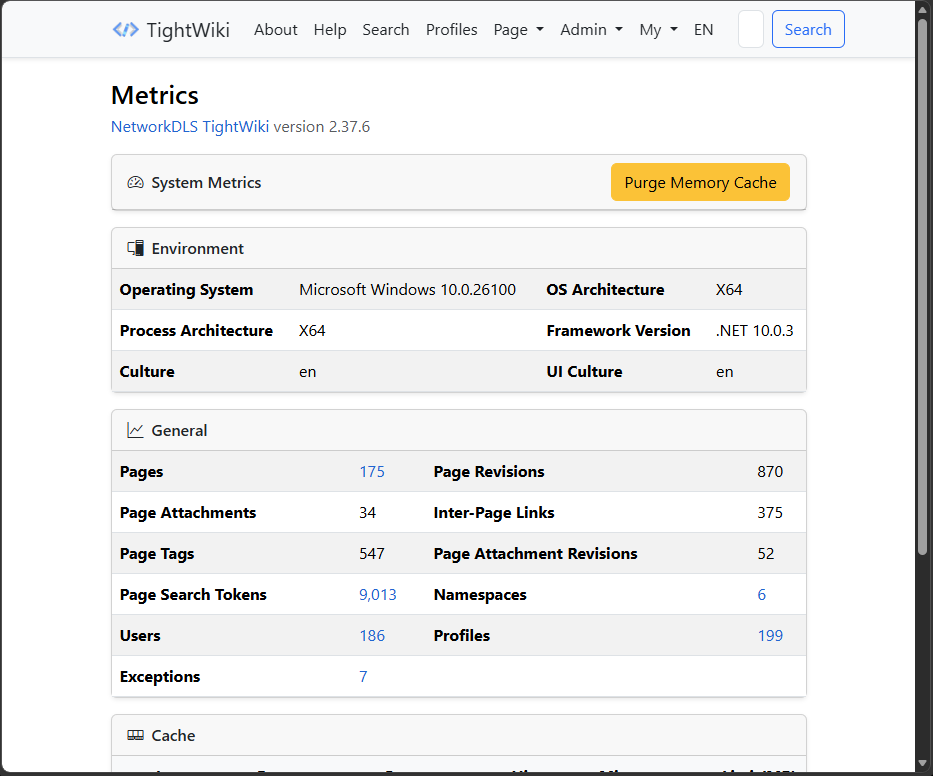View the Exceptions count link 7
933x776 pixels.
(363, 677)
